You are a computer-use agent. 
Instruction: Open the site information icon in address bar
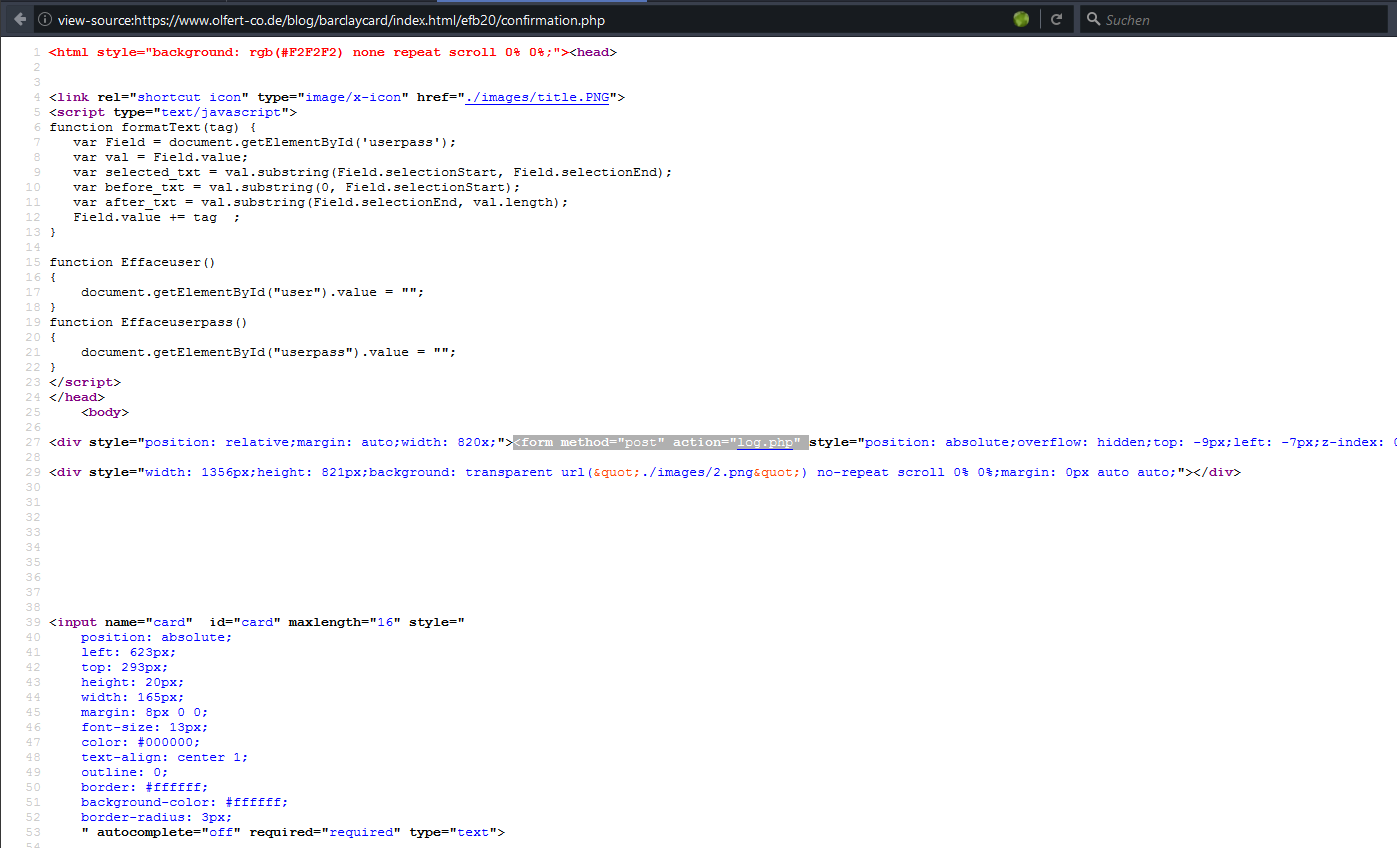click(44, 19)
